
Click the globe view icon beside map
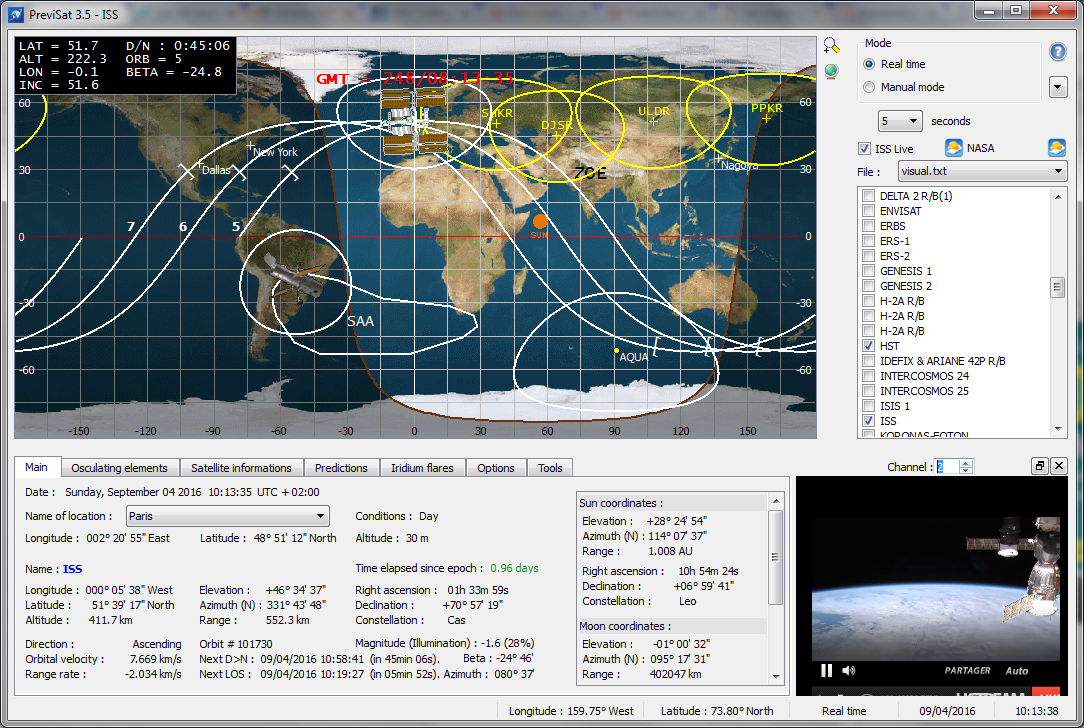click(x=831, y=71)
